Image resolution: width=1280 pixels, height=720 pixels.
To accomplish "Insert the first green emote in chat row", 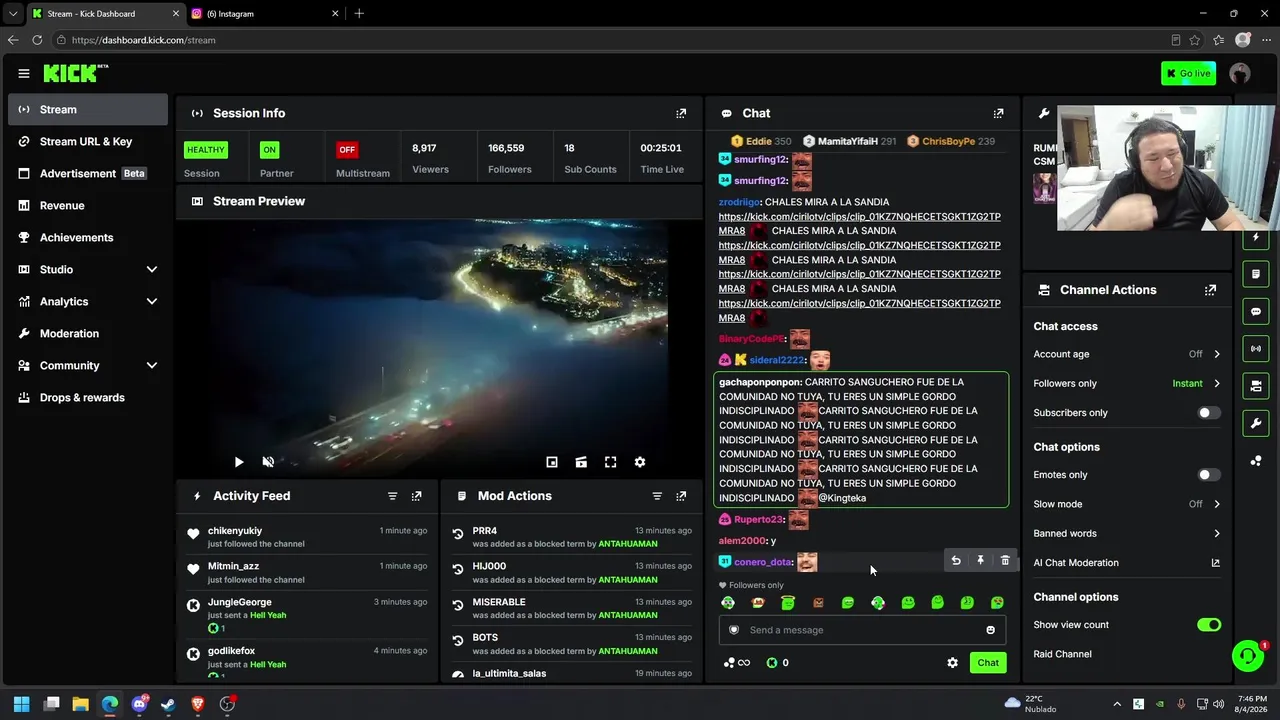I will pyautogui.click(x=728, y=603).
